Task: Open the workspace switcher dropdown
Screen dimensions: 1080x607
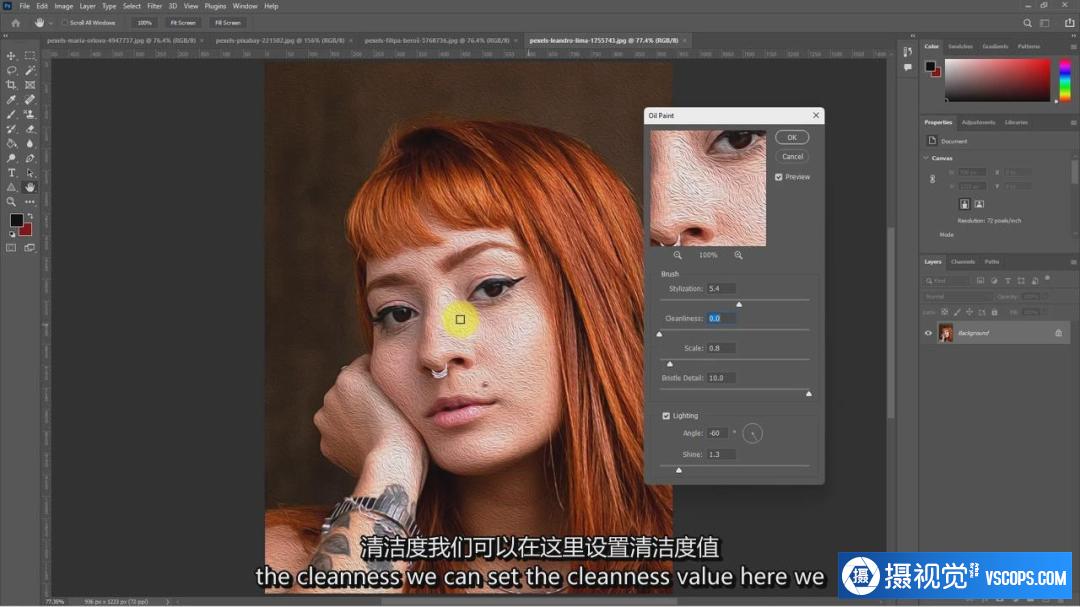Action: [1045, 23]
